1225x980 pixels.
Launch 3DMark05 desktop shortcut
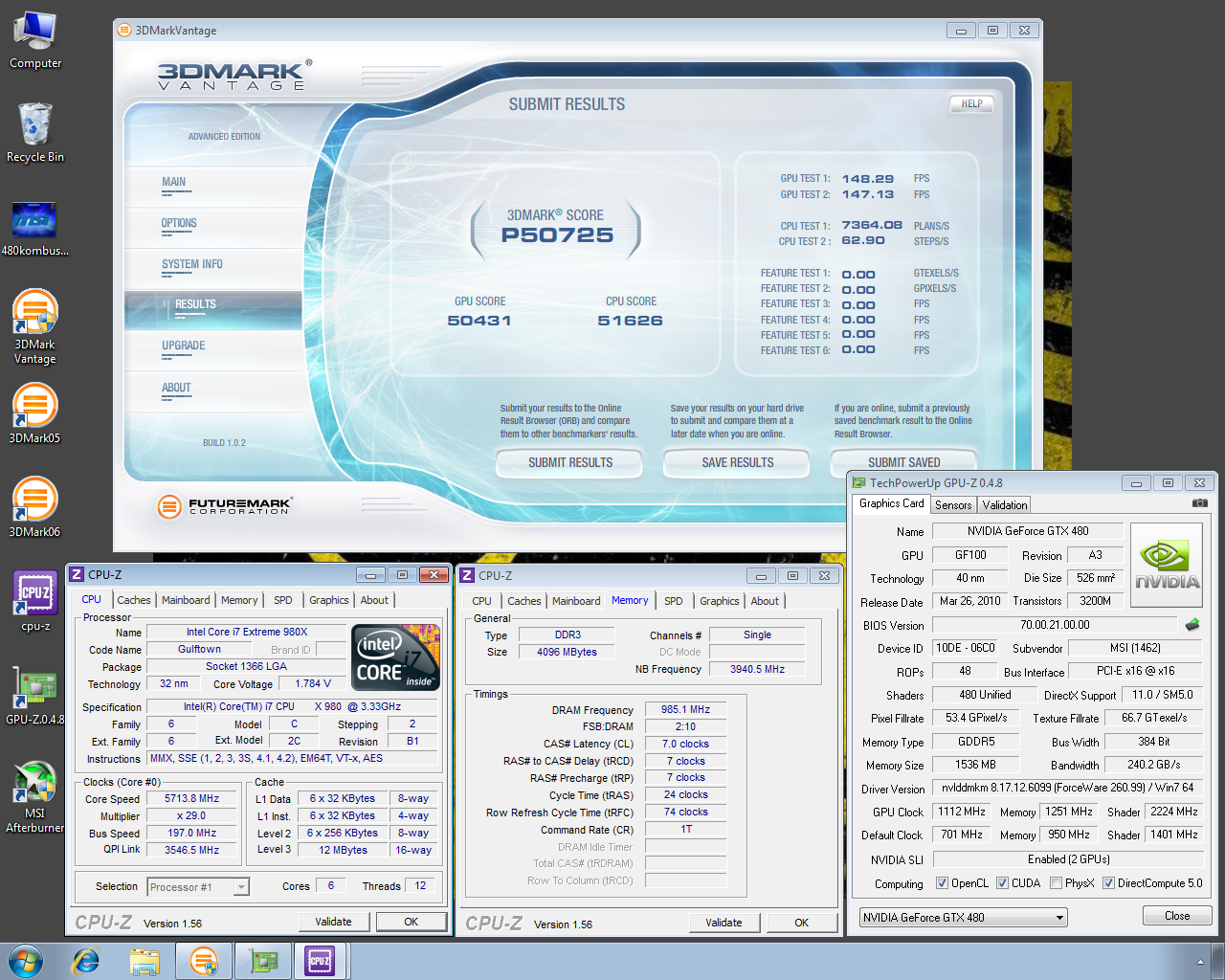(x=35, y=414)
